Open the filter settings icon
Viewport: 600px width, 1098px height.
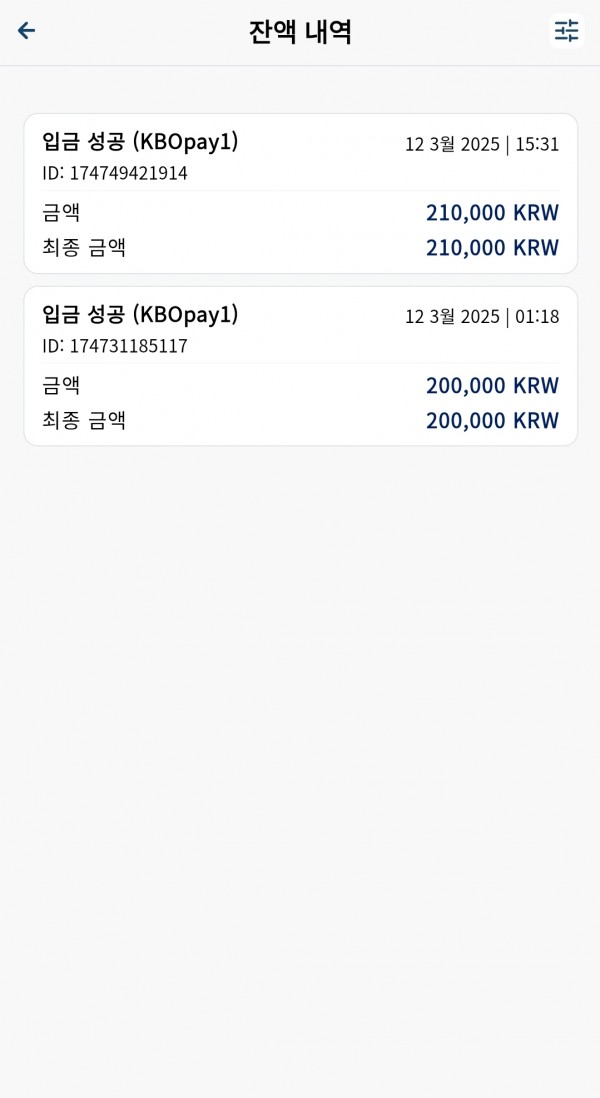(566, 30)
